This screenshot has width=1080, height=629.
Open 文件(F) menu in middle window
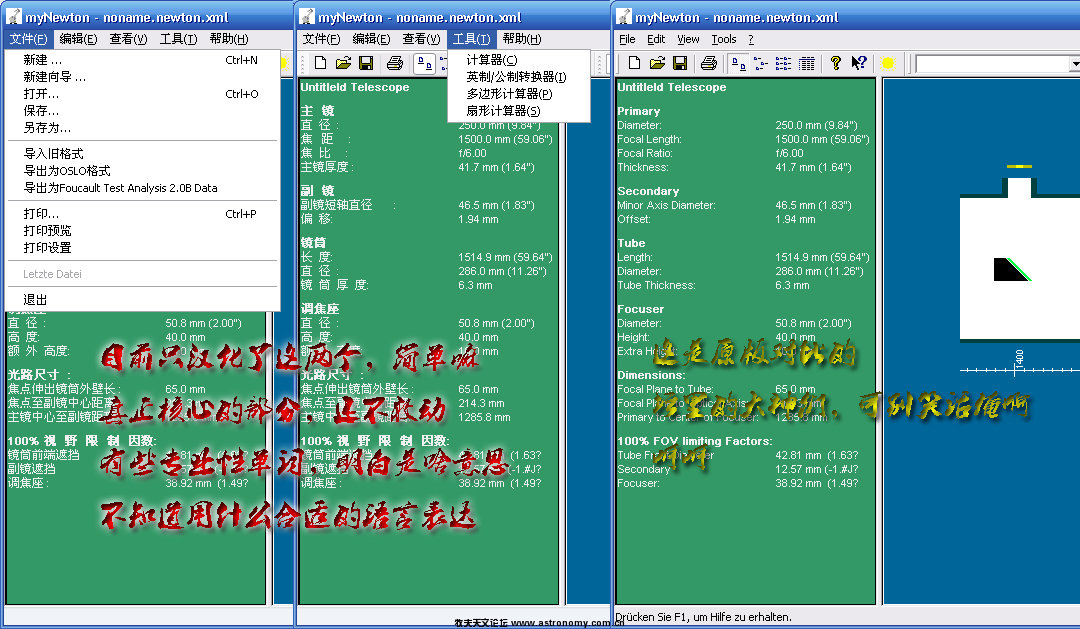tap(321, 39)
